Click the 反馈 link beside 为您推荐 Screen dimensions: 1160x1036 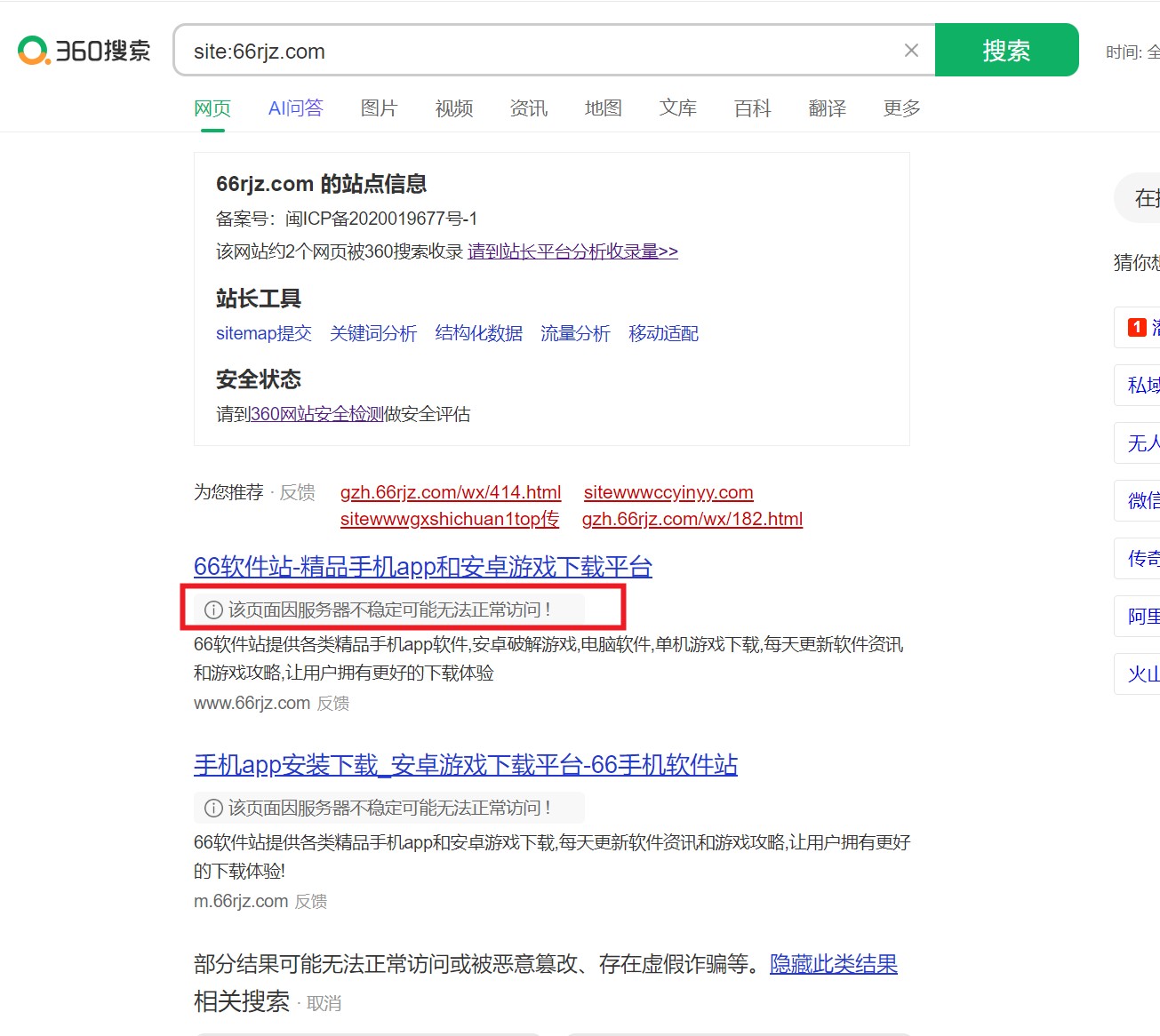point(298,492)
